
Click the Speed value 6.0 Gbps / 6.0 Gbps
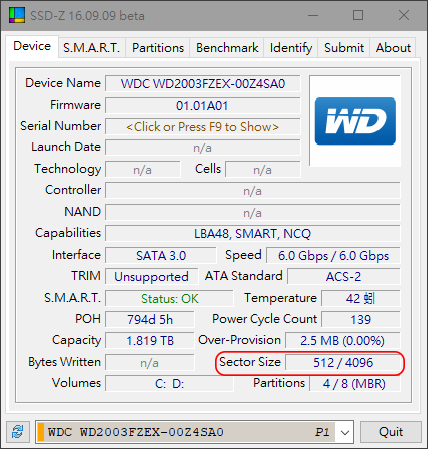pos(333,256)
